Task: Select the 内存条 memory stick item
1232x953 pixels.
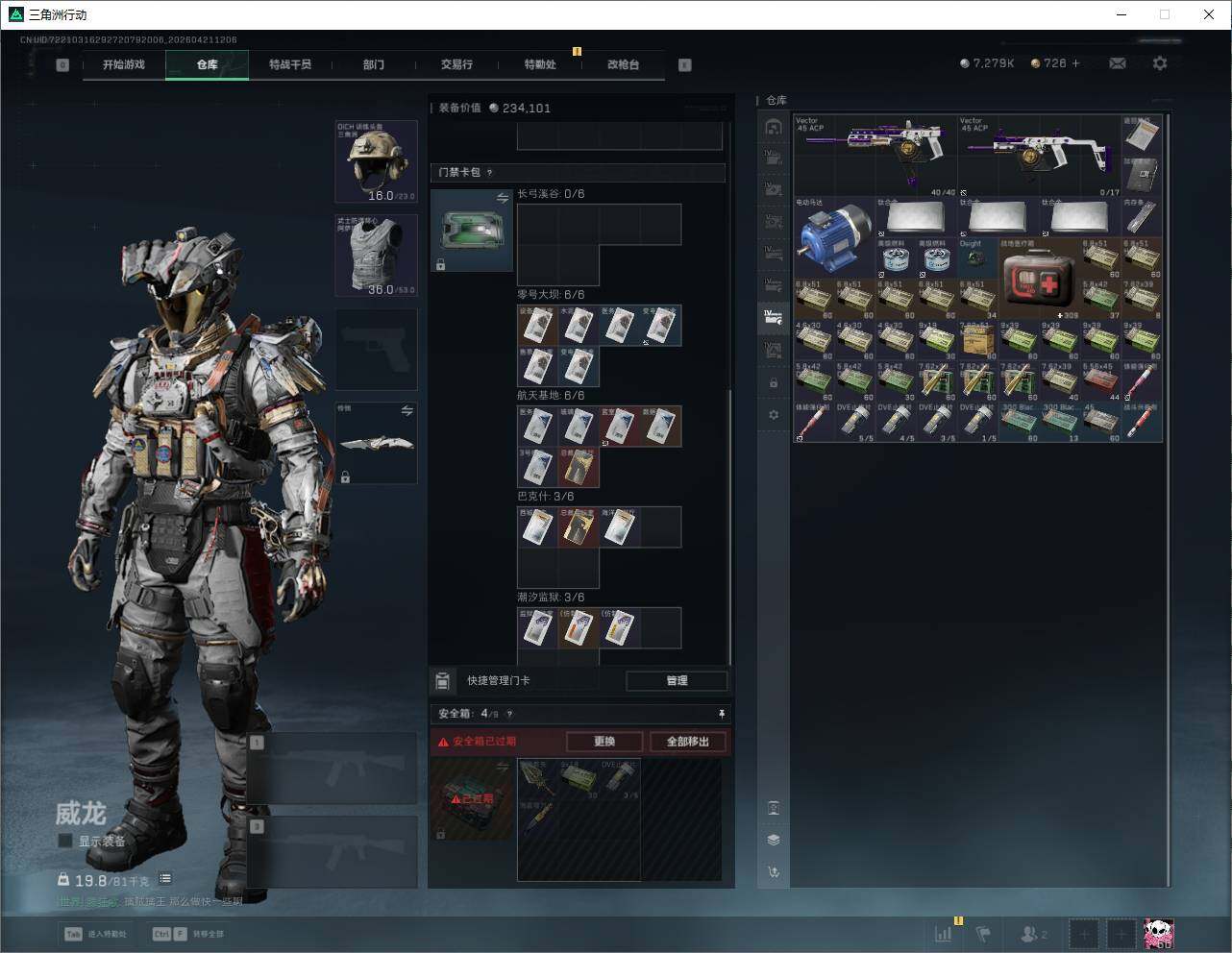Action: tap(1141, 216)
